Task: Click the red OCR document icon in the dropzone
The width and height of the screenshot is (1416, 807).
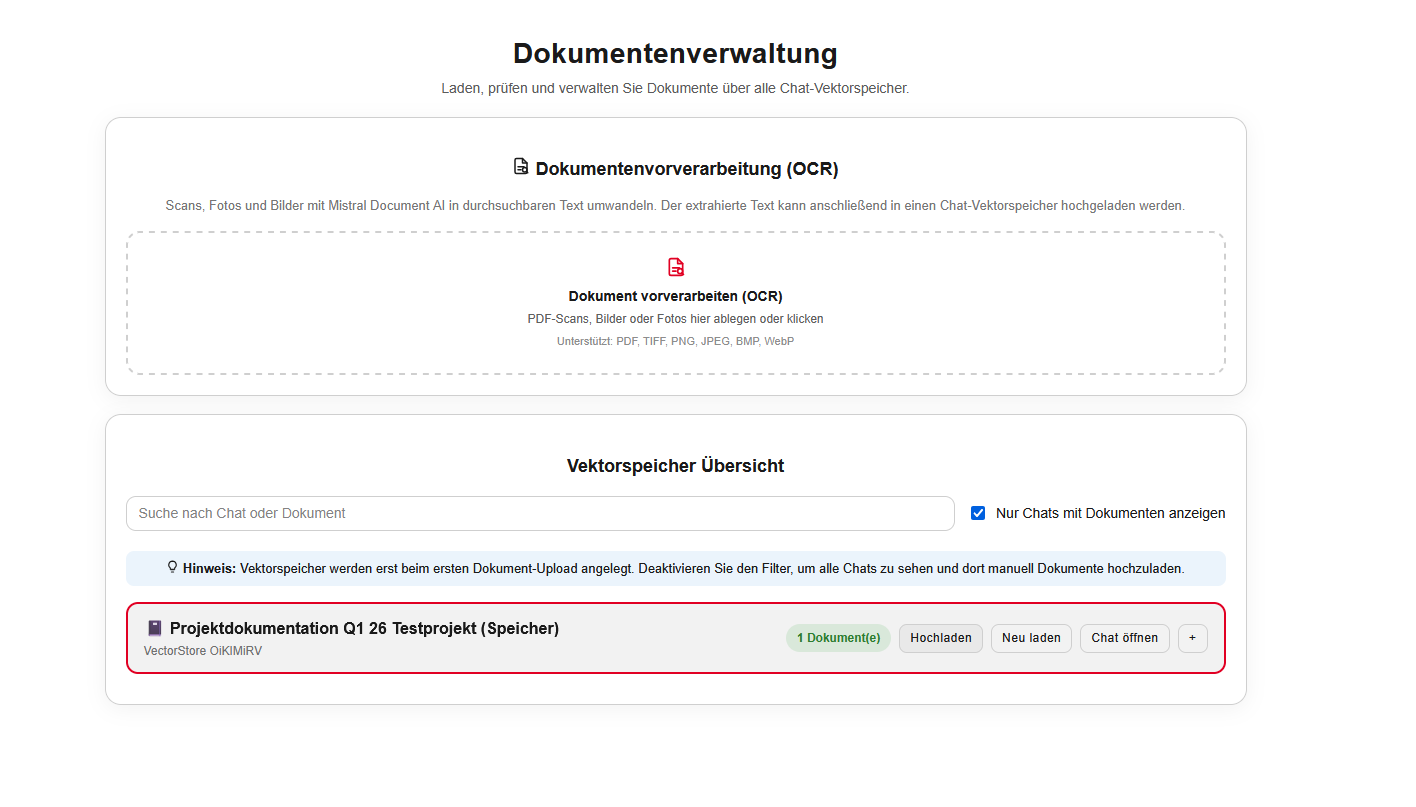Action: click(x=675, y=266)
